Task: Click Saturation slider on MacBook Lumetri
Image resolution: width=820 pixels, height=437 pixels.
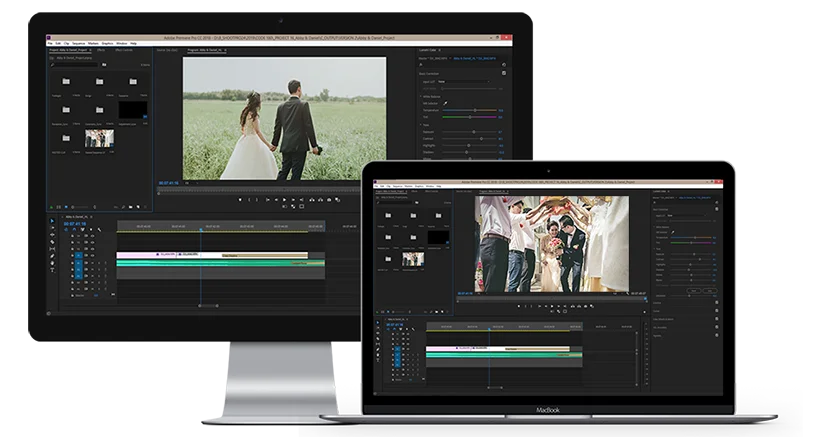Action: pyautogui.click(x=689, y=296)
